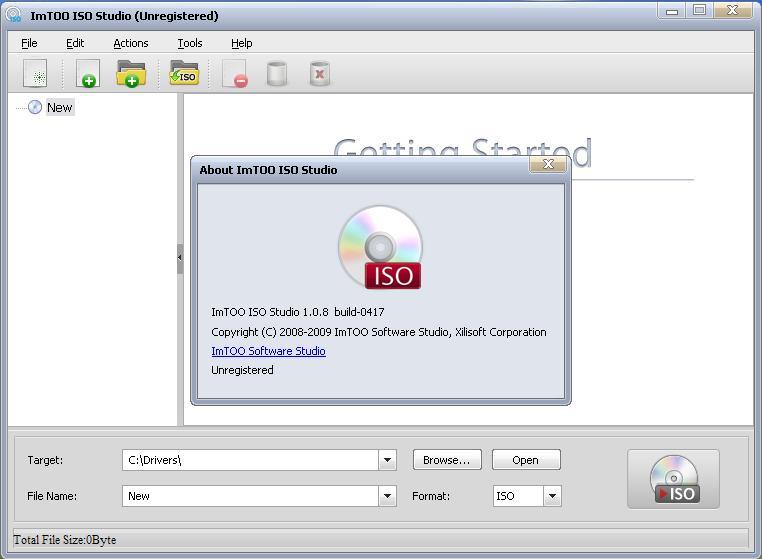
Task: Click the ISO disc logo in About dialog
Action: (x=381, y=248)
